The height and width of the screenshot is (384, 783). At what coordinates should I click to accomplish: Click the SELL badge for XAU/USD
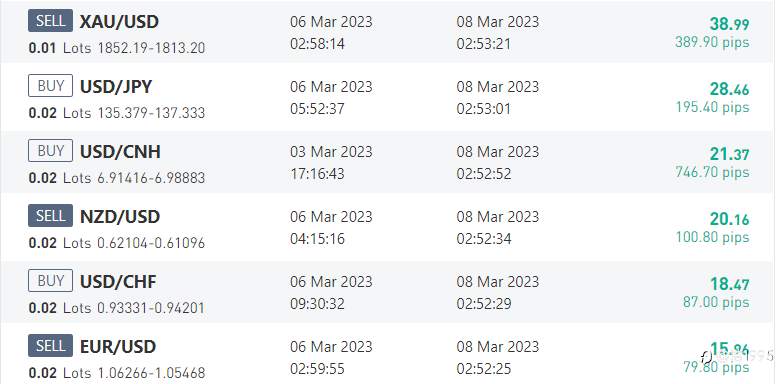click(x=50, y=20)
